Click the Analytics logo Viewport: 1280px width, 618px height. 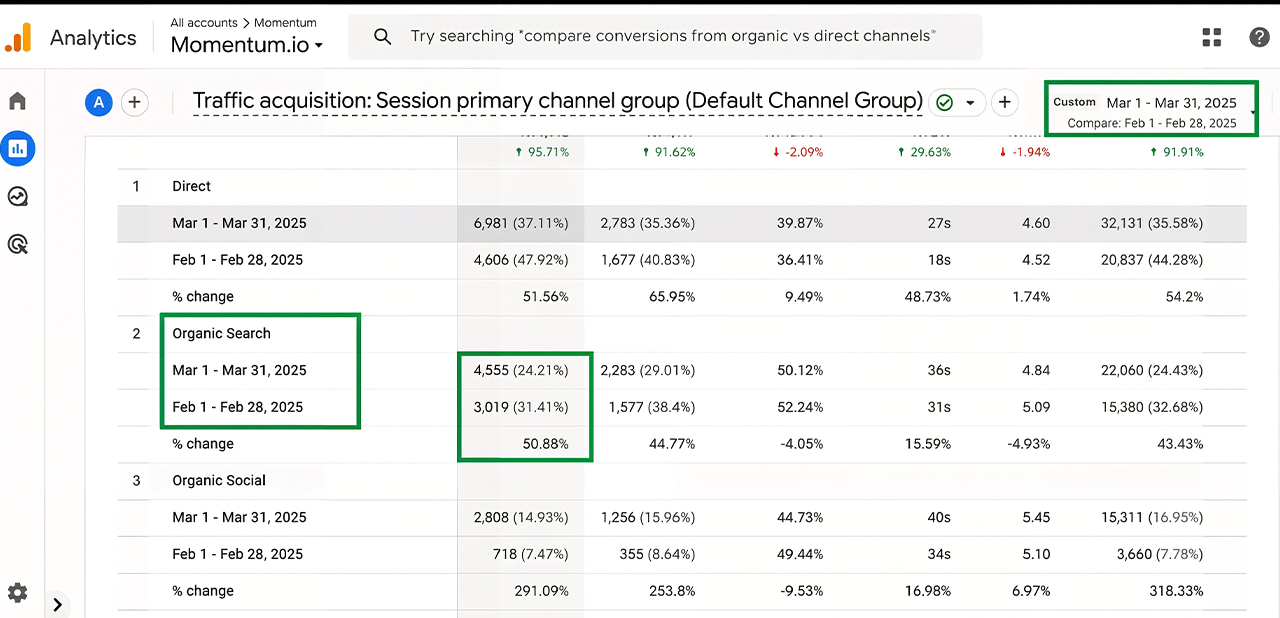click(x=19, y=38)
